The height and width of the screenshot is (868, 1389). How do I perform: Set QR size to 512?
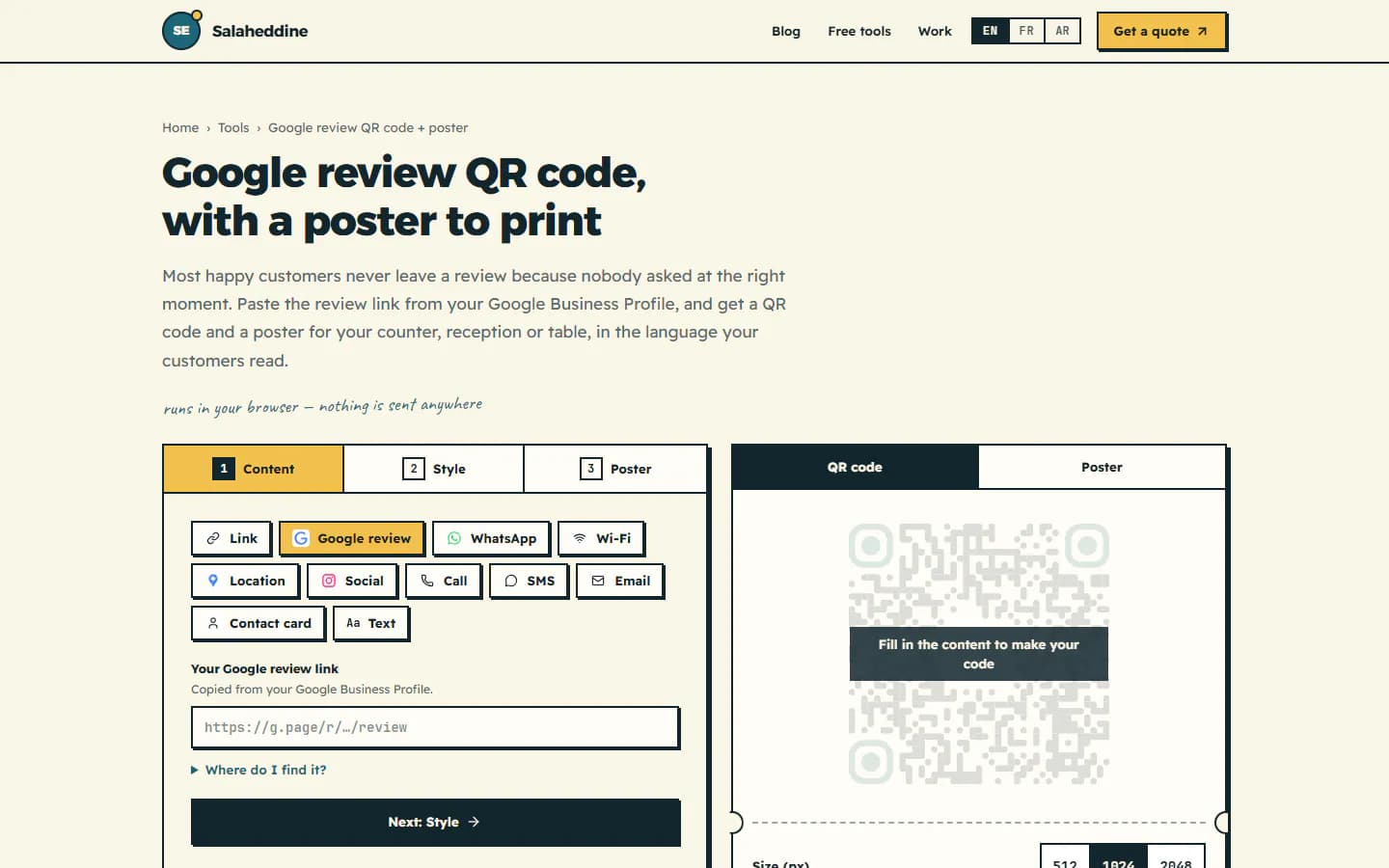[x=1065, y=858]
